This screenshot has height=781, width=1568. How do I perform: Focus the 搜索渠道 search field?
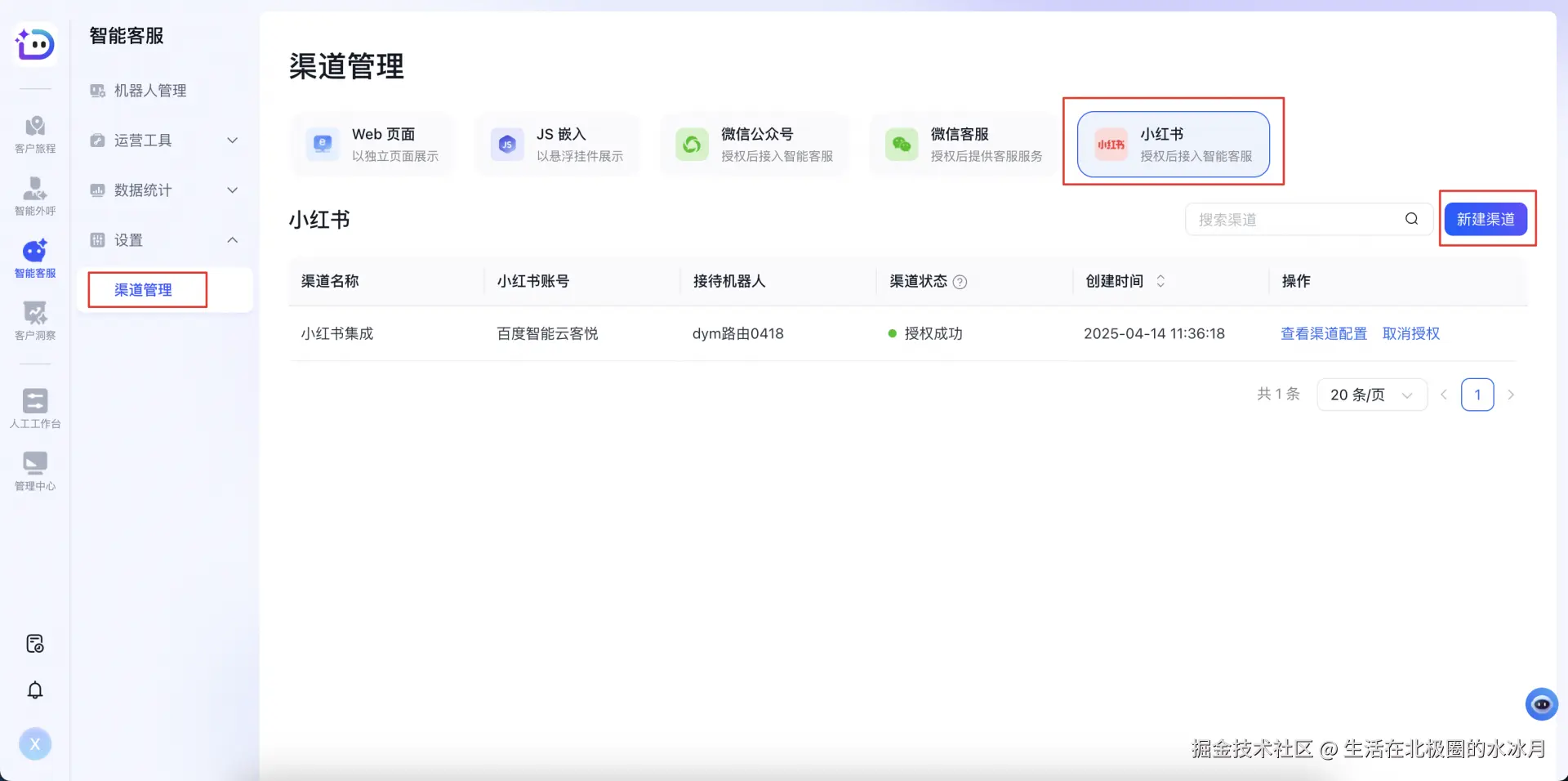pos(1308,219)
